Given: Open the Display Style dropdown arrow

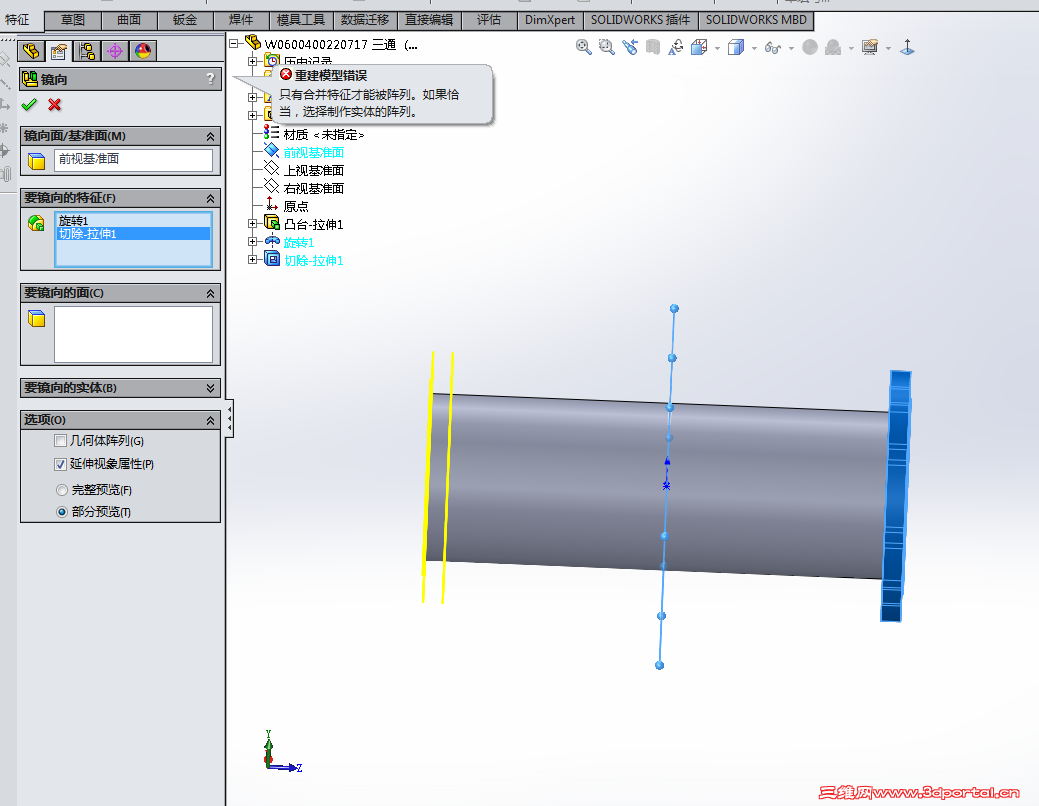Looking at the screenshot, I should click(x=754, y=48).
